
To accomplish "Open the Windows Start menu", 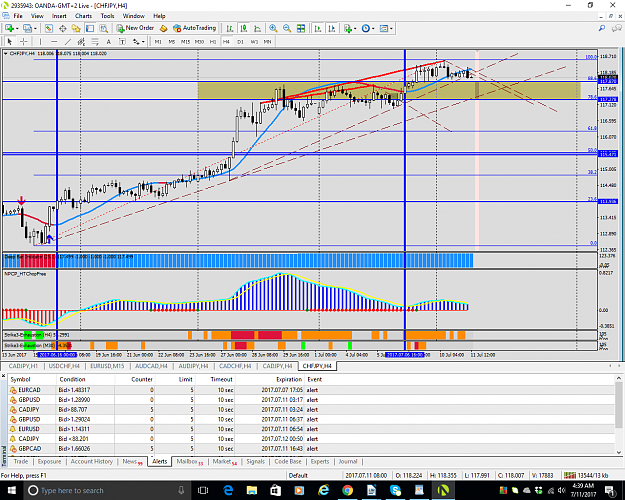I will click(12, 490).
